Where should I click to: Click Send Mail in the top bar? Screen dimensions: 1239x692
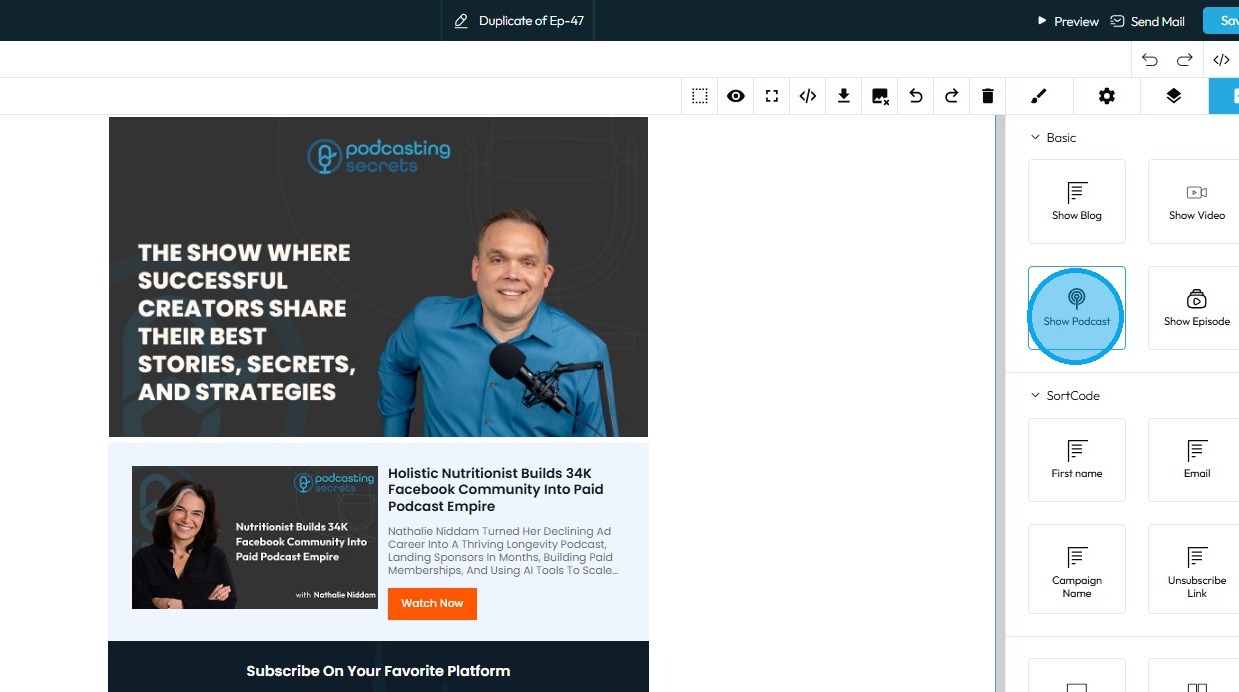(1148, 21)
